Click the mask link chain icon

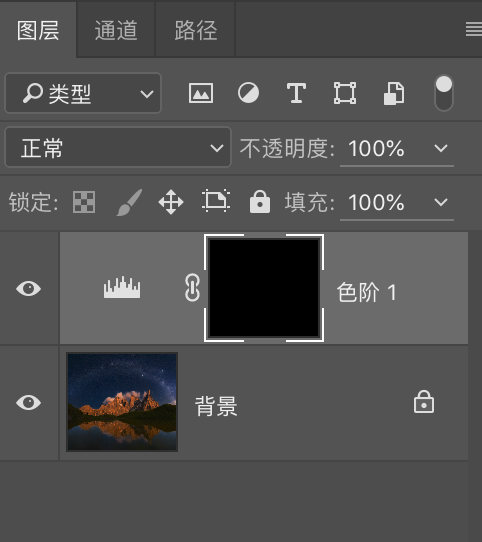point(192,288)
